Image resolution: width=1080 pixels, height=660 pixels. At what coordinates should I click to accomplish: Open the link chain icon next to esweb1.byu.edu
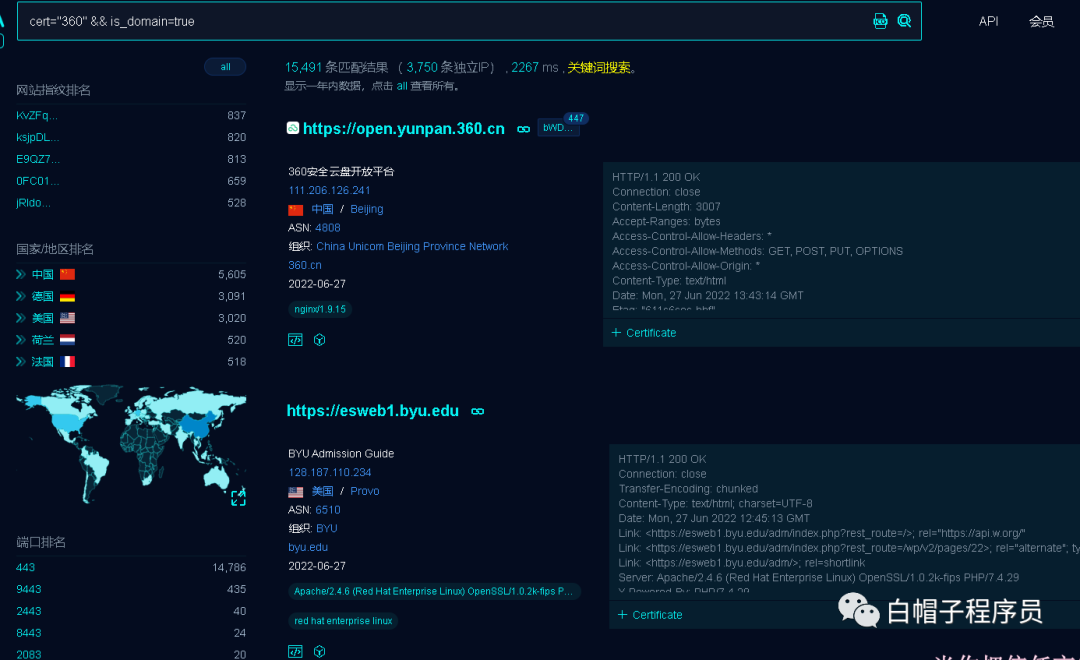pos(477,411)
